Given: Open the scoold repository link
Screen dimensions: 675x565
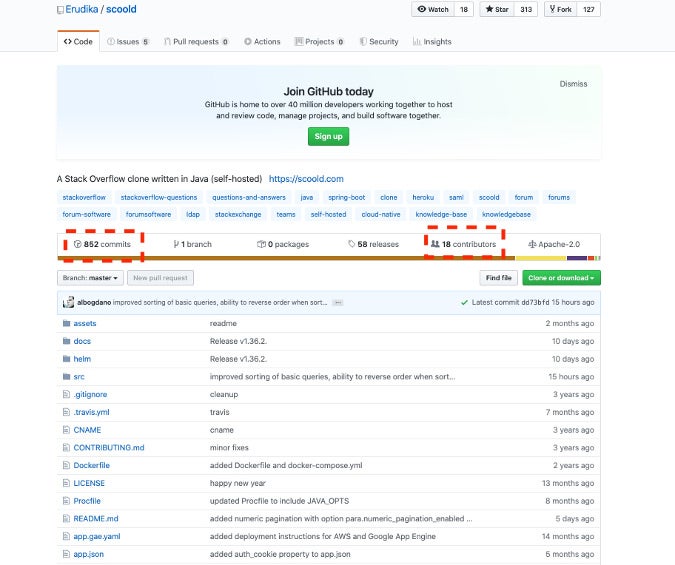Looking at the screenshot, I should coord(121,9).
